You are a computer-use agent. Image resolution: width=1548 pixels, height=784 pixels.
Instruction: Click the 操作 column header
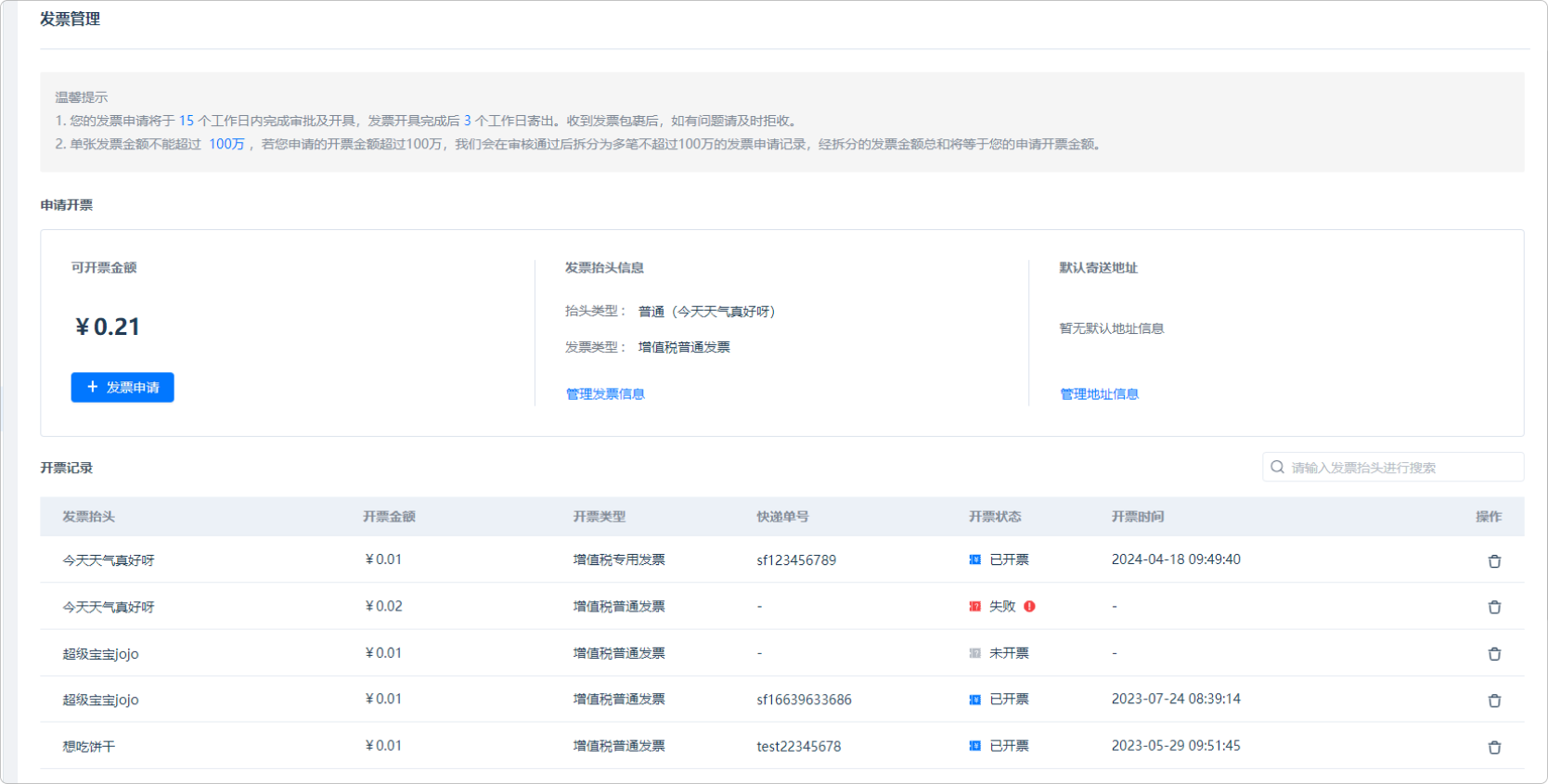1489,517
